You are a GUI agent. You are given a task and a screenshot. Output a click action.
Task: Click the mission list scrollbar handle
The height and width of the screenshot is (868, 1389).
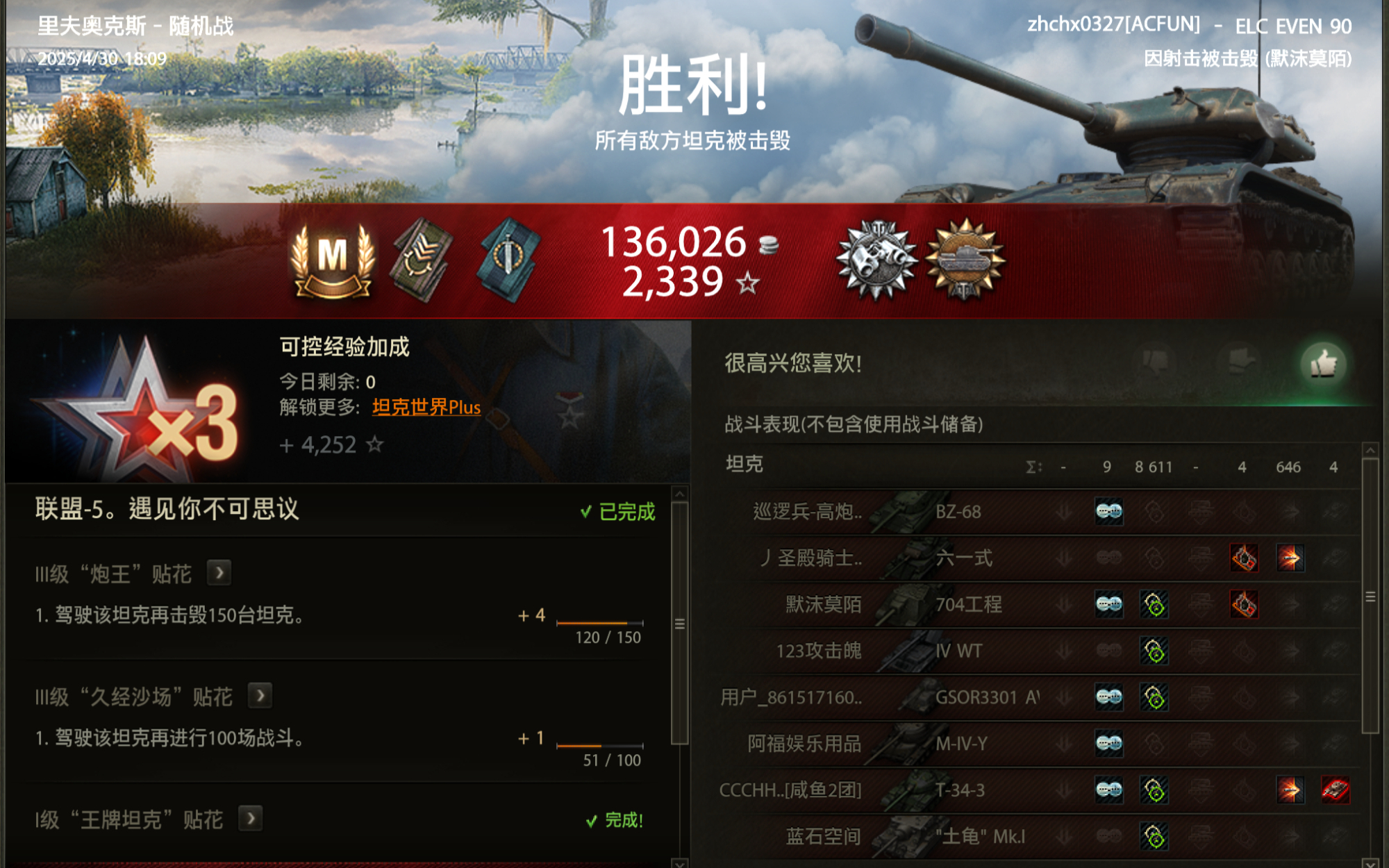(680, 624)
